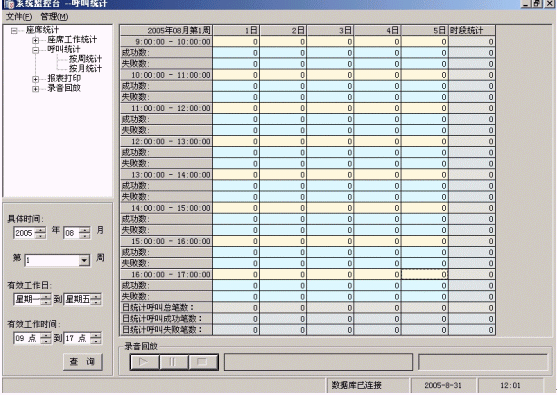Collapse the 呼叫统计 tree node
This screenshot has width=557, height=395.
click(x=36, y=50)
